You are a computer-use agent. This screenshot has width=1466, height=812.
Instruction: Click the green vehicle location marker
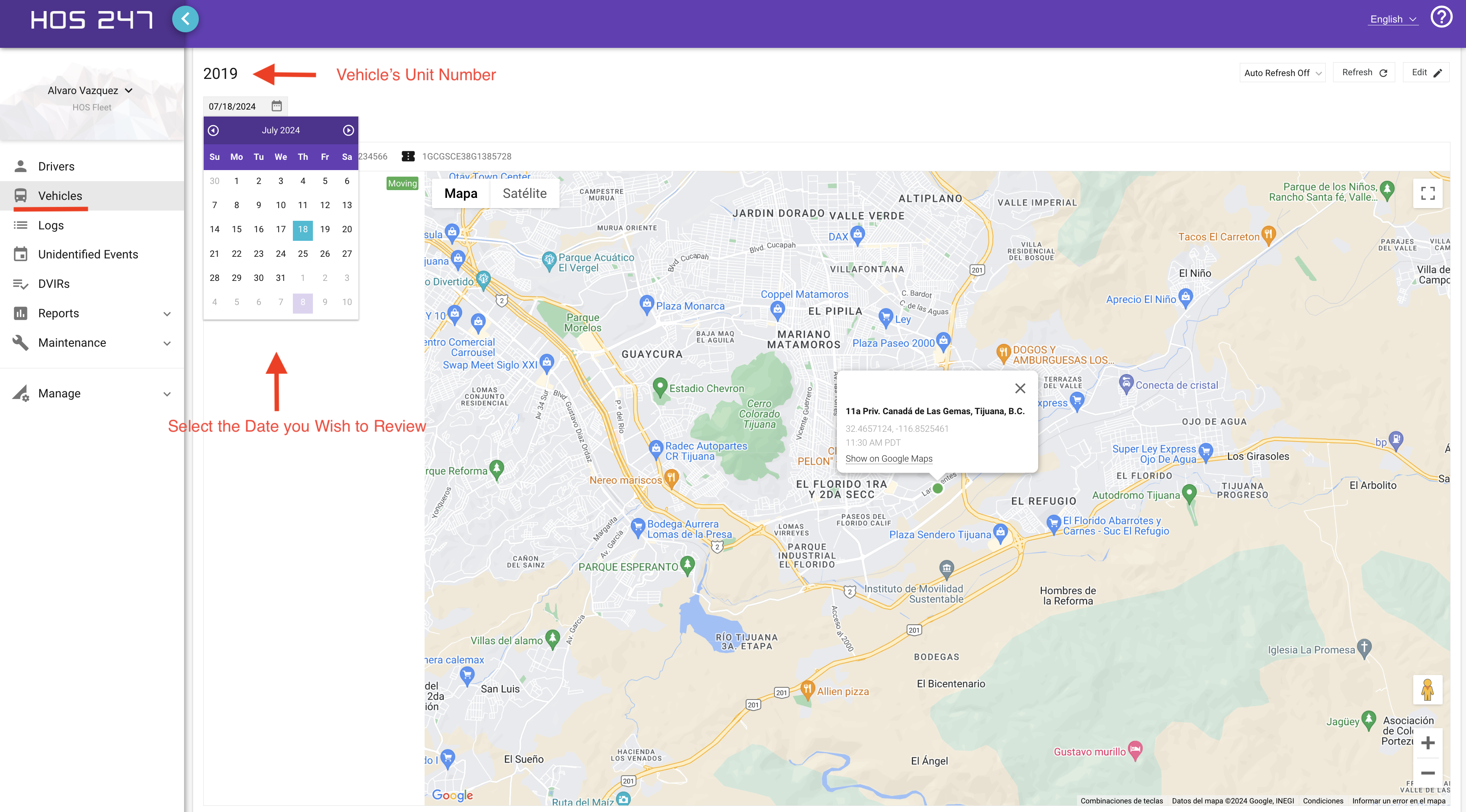(x=938, y=488)
